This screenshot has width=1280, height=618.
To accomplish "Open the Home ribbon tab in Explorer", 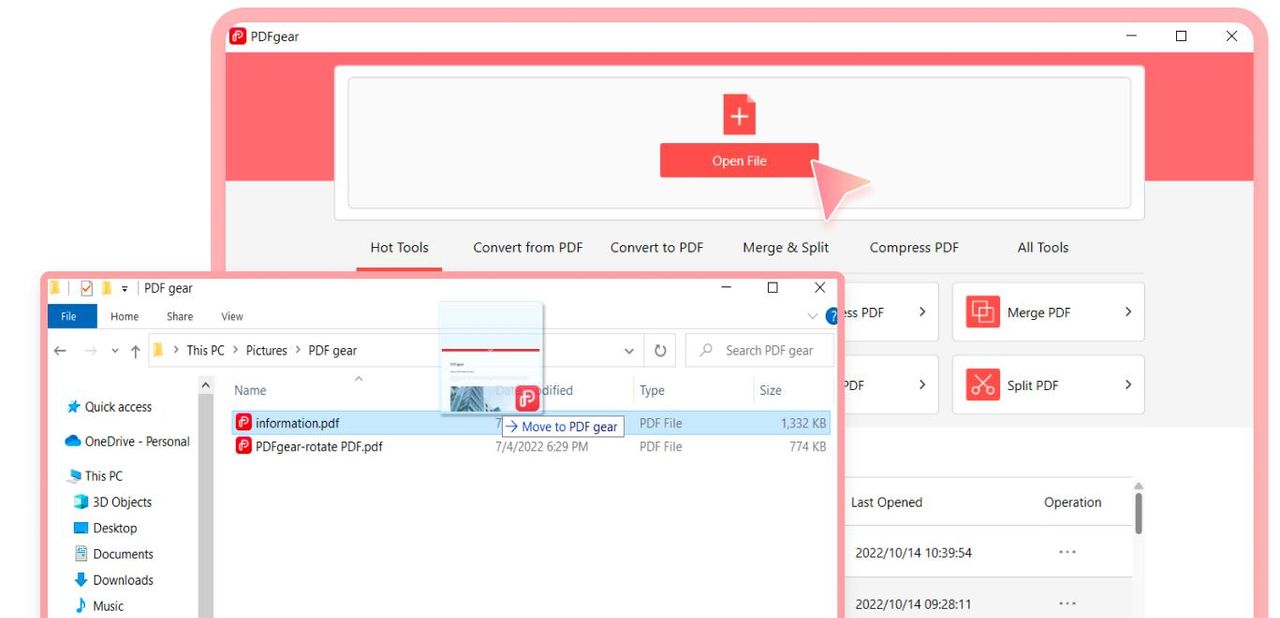I will pos(125,316).
